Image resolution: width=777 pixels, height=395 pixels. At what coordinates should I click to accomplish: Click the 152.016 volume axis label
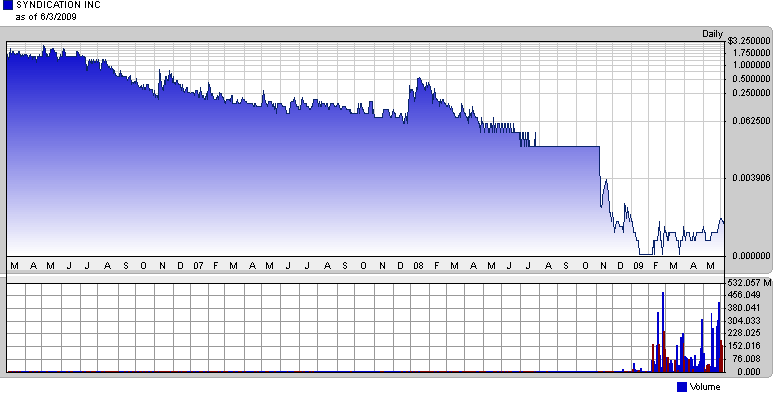pos(744,346)
